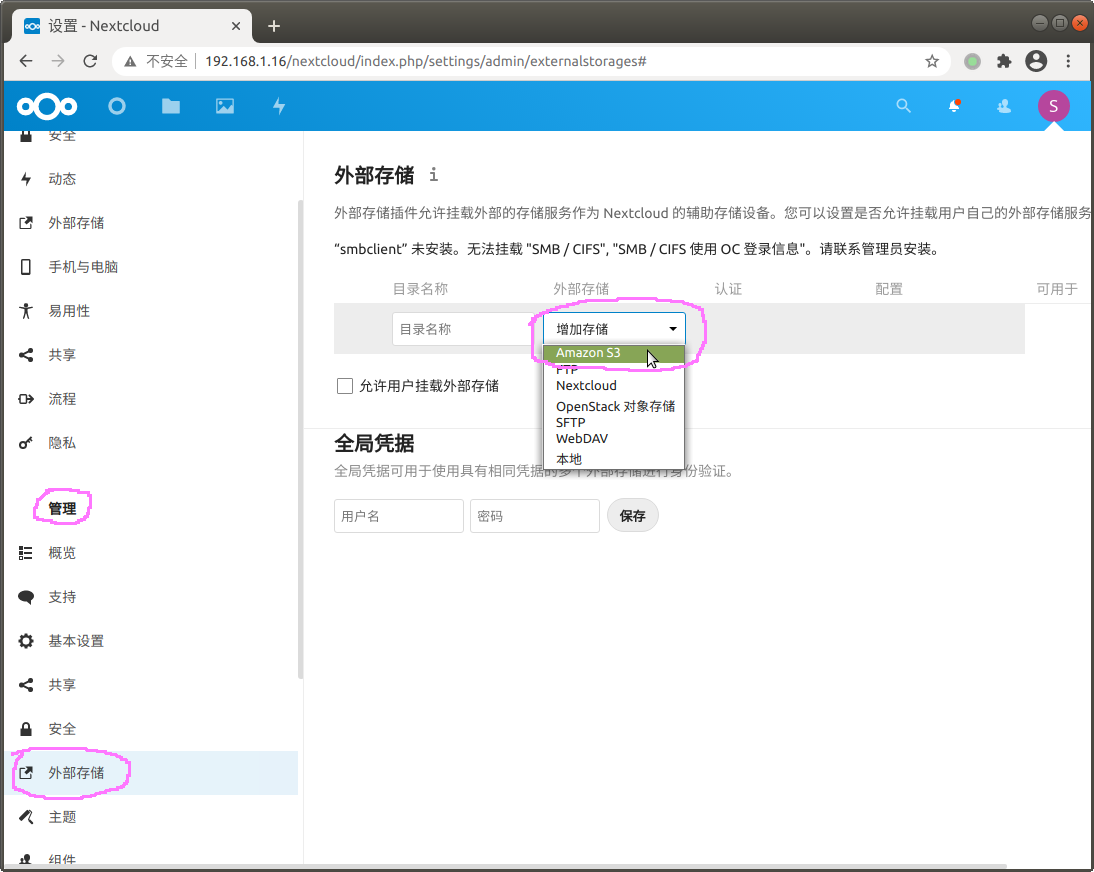Click the search magnifier icon
Screen dimensions: 1094x872
[x=904, y=106]
